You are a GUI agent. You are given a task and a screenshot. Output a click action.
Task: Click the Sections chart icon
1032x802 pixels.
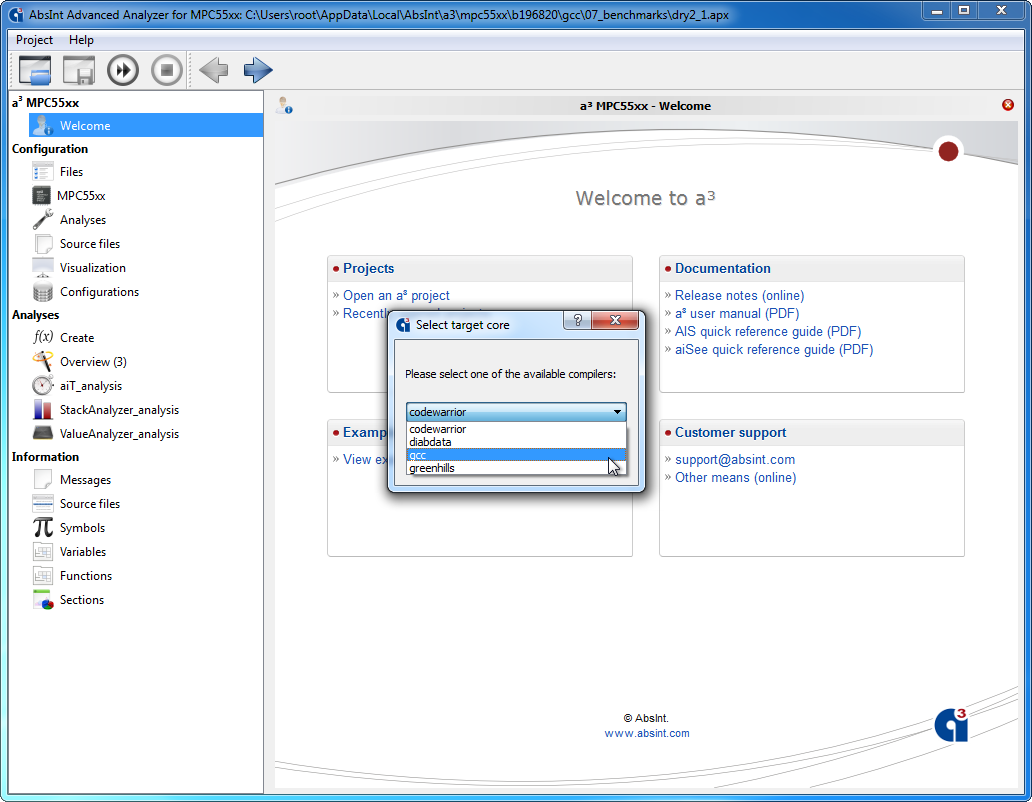pos(43,600)
